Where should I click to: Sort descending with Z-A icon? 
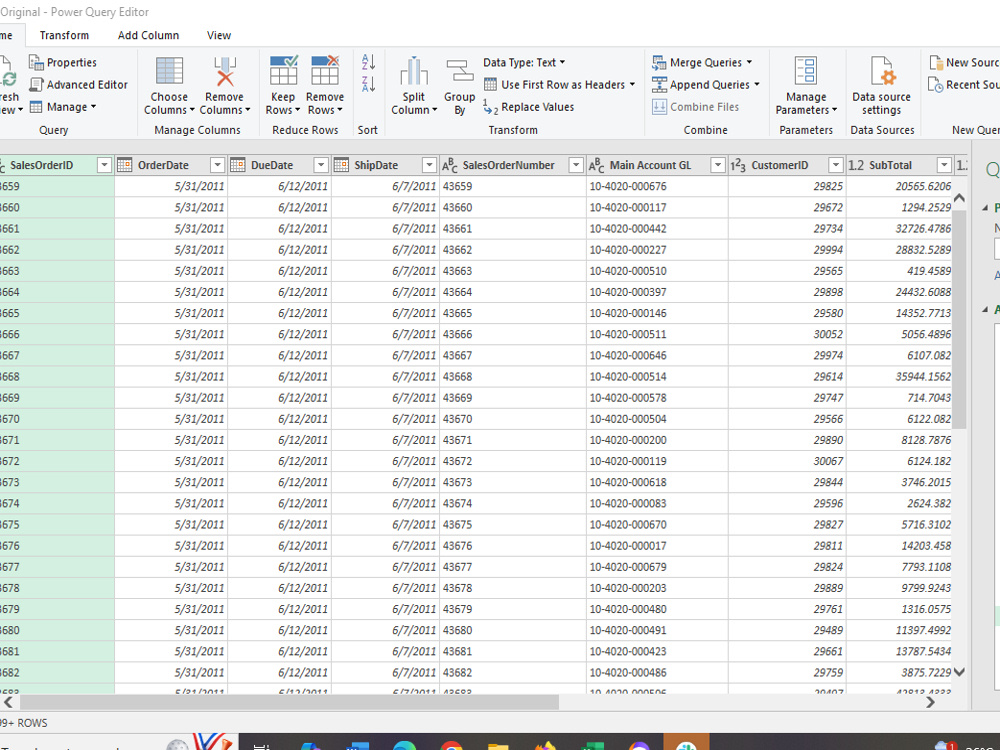click(x=368, y=84)
